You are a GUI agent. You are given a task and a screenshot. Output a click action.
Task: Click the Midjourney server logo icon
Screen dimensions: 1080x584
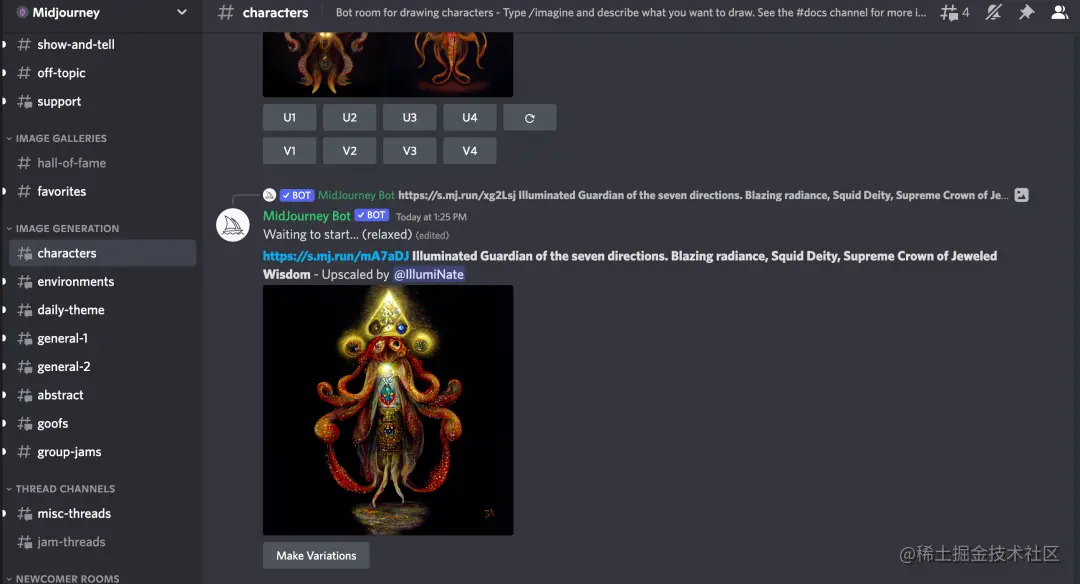22,12
